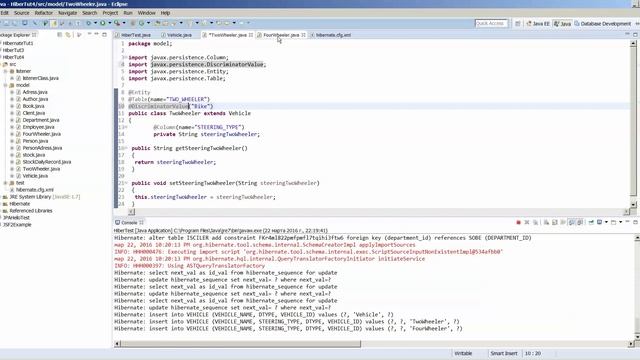640x360 pixels.
Task: Switch to Vehicle.java editor tab
Action: pos(177,35)
